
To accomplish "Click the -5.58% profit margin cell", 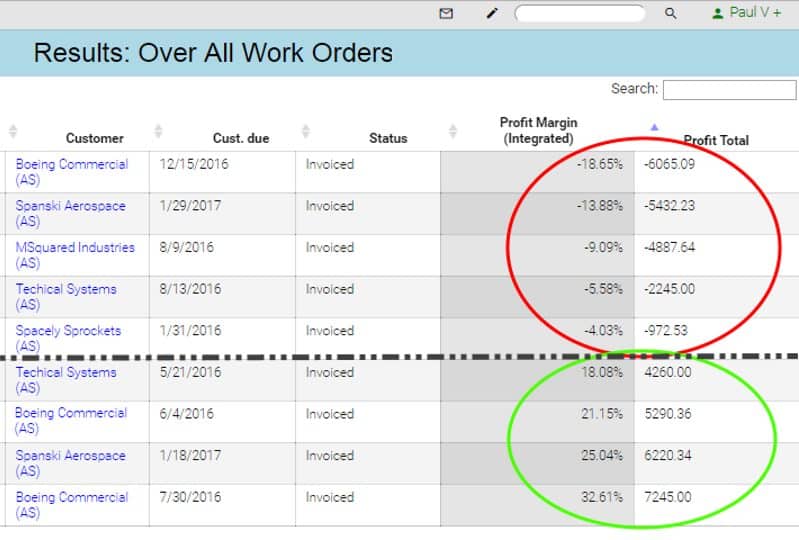I will pos(537,298).
